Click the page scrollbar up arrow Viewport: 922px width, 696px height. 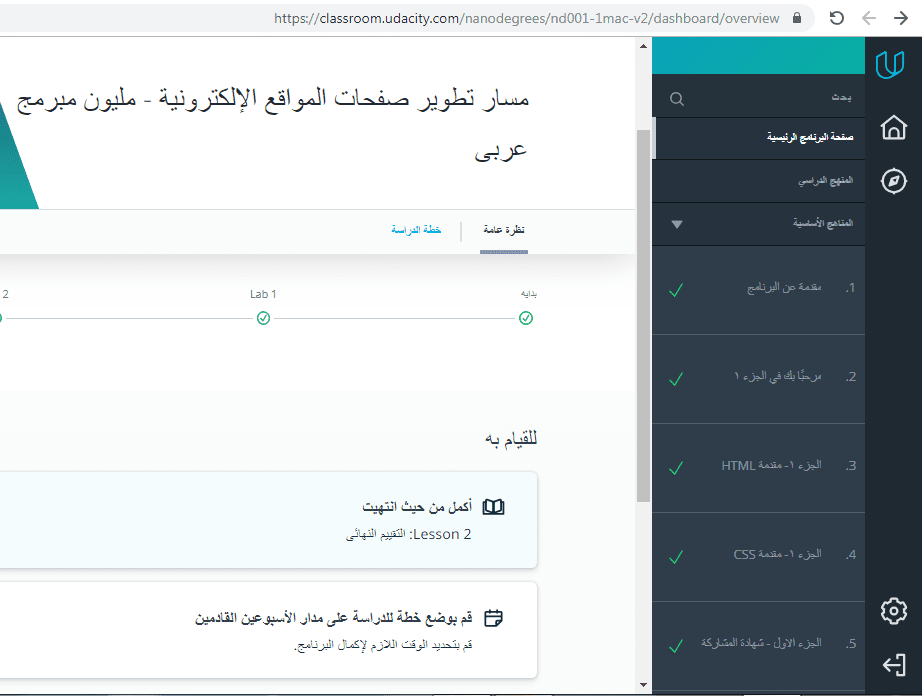(643, 45)
